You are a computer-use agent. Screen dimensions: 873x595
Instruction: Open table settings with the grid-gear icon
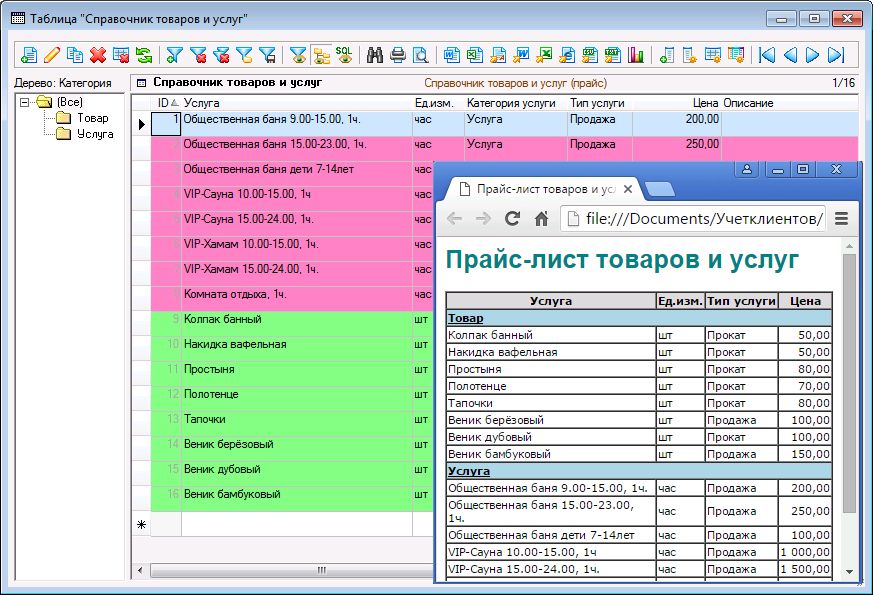[713, 55]
